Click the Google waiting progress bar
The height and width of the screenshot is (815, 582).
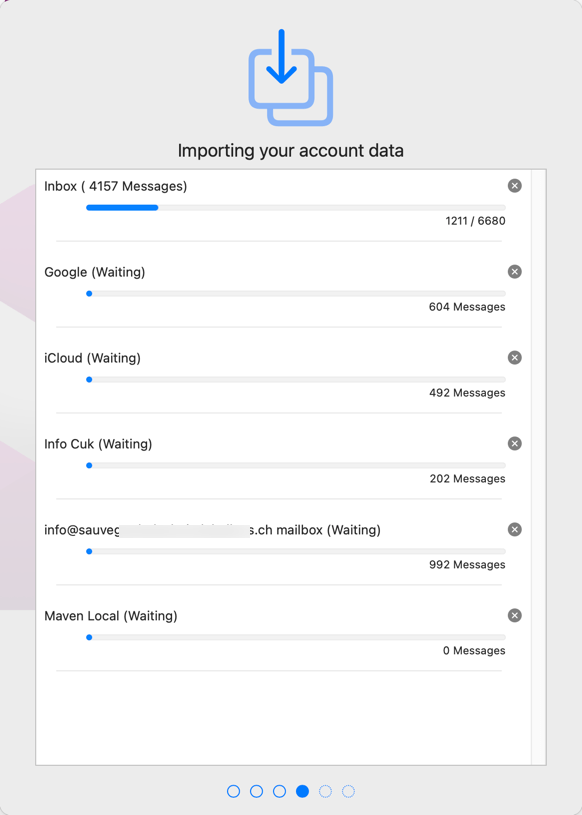[296, 294]
